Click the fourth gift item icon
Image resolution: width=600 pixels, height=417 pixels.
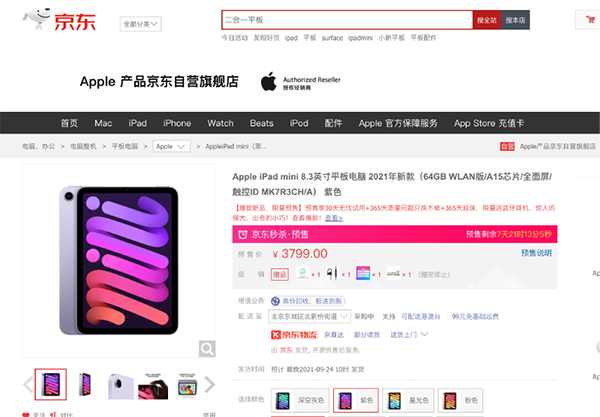click(393, 274)
